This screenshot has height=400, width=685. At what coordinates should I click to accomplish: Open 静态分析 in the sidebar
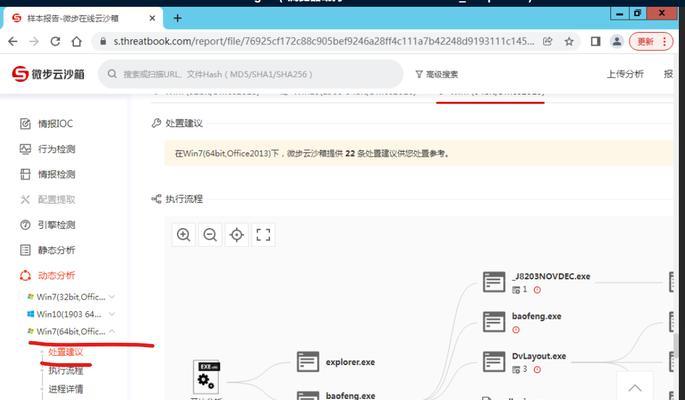(x=47, y=250)
